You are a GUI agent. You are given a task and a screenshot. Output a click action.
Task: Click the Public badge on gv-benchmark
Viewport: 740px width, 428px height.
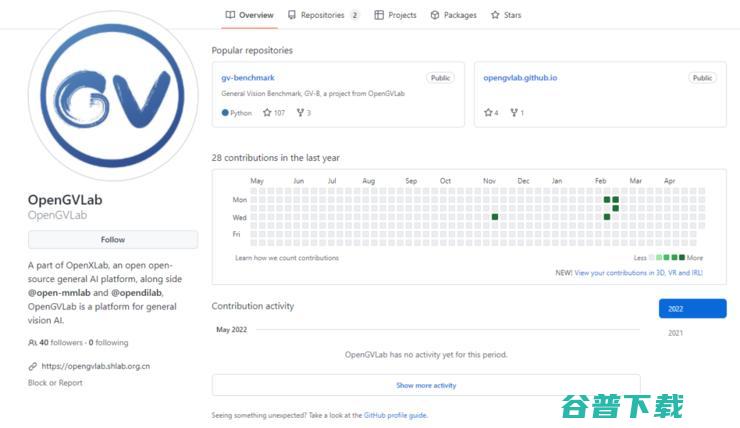[x=440, y=78]
